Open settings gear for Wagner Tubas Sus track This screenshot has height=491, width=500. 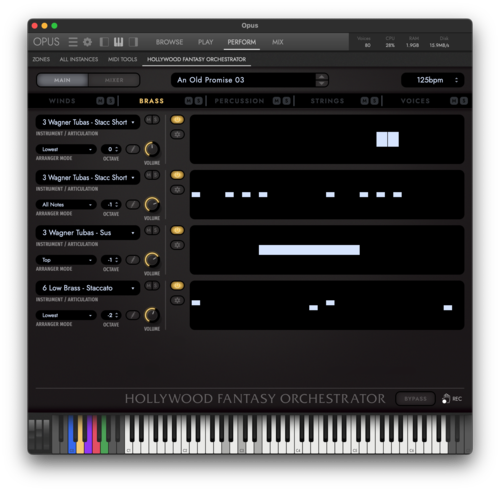[177, 245]
